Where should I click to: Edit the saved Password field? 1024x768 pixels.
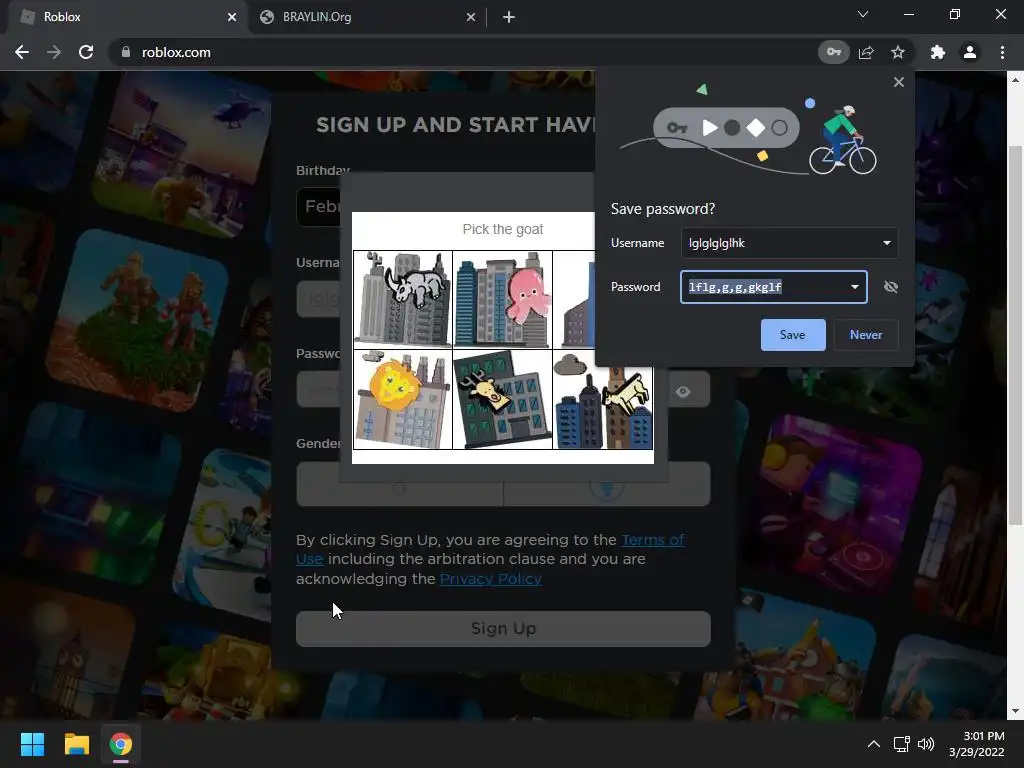tap(774, 287)
